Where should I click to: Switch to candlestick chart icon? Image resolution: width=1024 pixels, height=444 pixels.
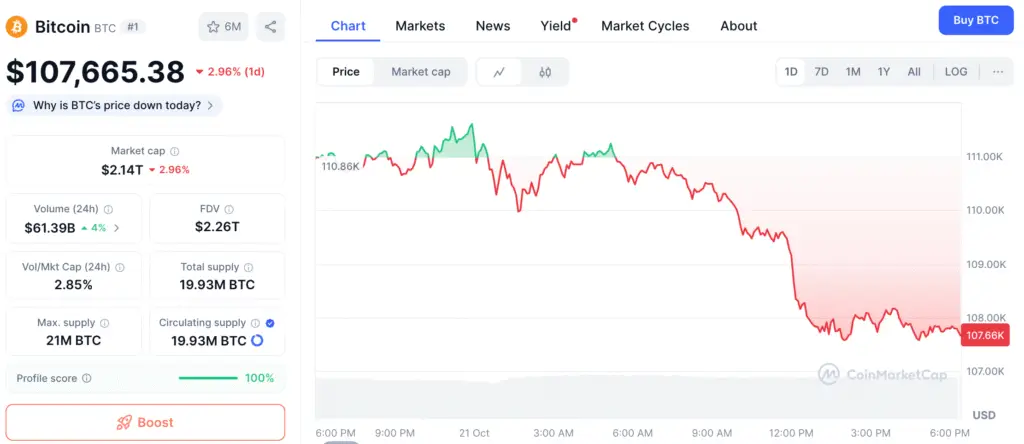(x=545, y=72)
